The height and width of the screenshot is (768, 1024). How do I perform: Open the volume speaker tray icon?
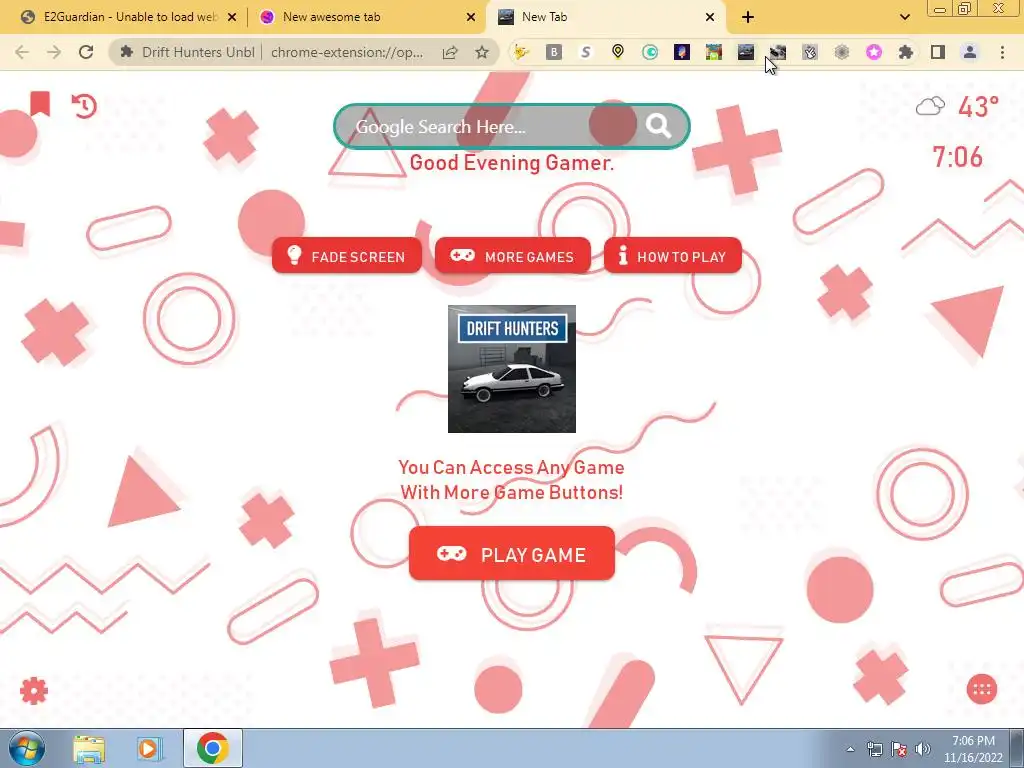coord(922,749)
